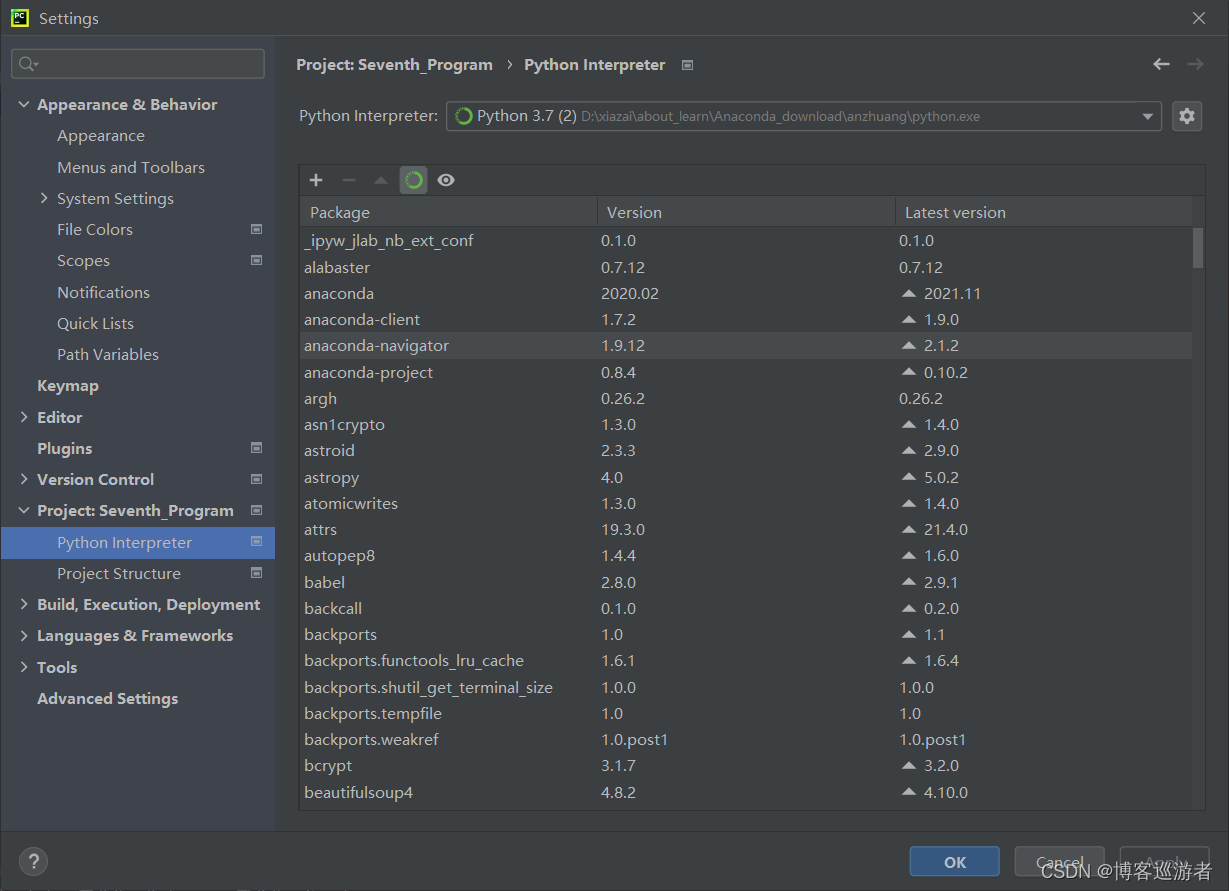Click the OK button
This screenshot has height=891, width=1229.
[955, 862]
